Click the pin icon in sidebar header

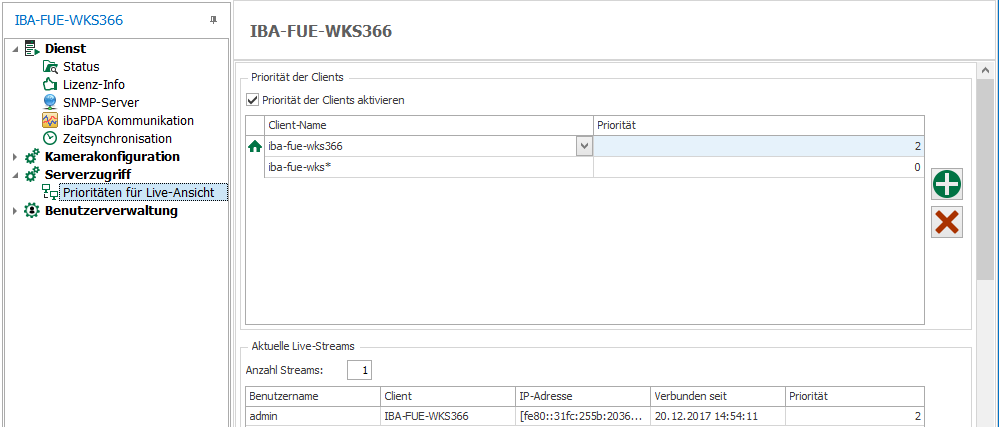tap(213, 20)
